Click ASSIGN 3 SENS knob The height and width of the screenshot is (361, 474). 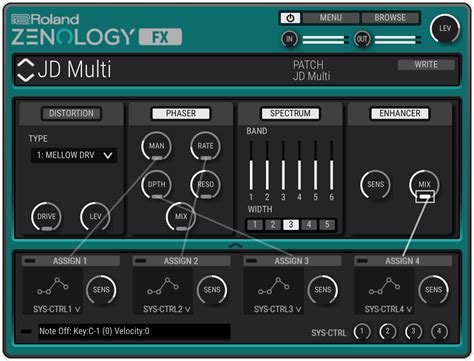click(x=322, y=290)
